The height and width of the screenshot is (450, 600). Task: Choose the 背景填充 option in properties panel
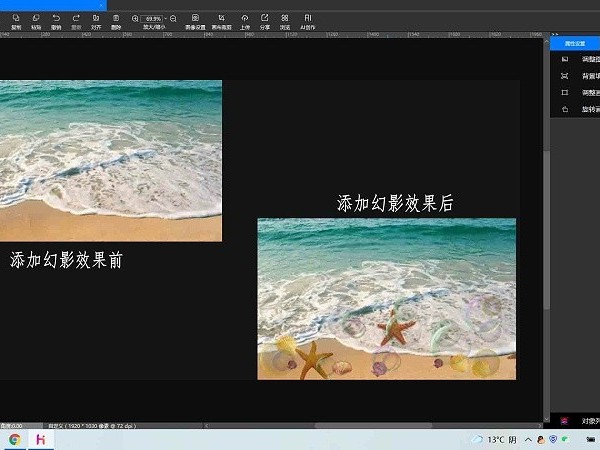[x=587, y=76]
